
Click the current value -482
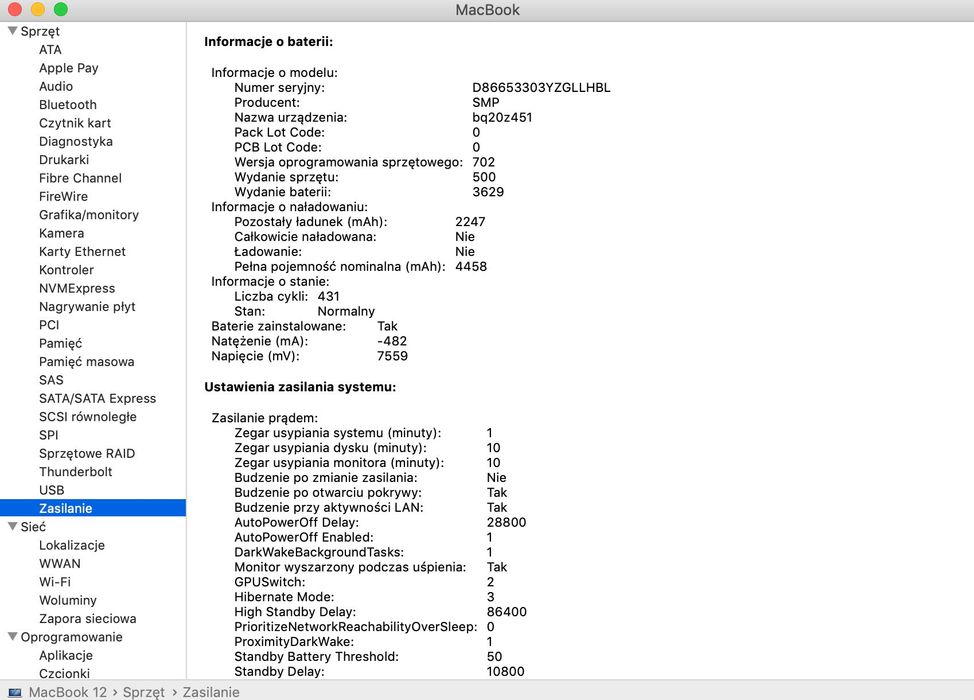pos(392,341)
